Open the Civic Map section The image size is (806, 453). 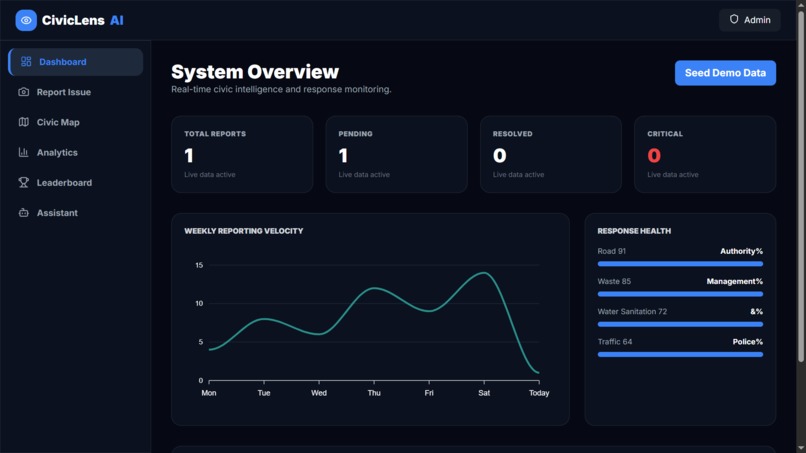pyautogui.click(x=76, y=122)
